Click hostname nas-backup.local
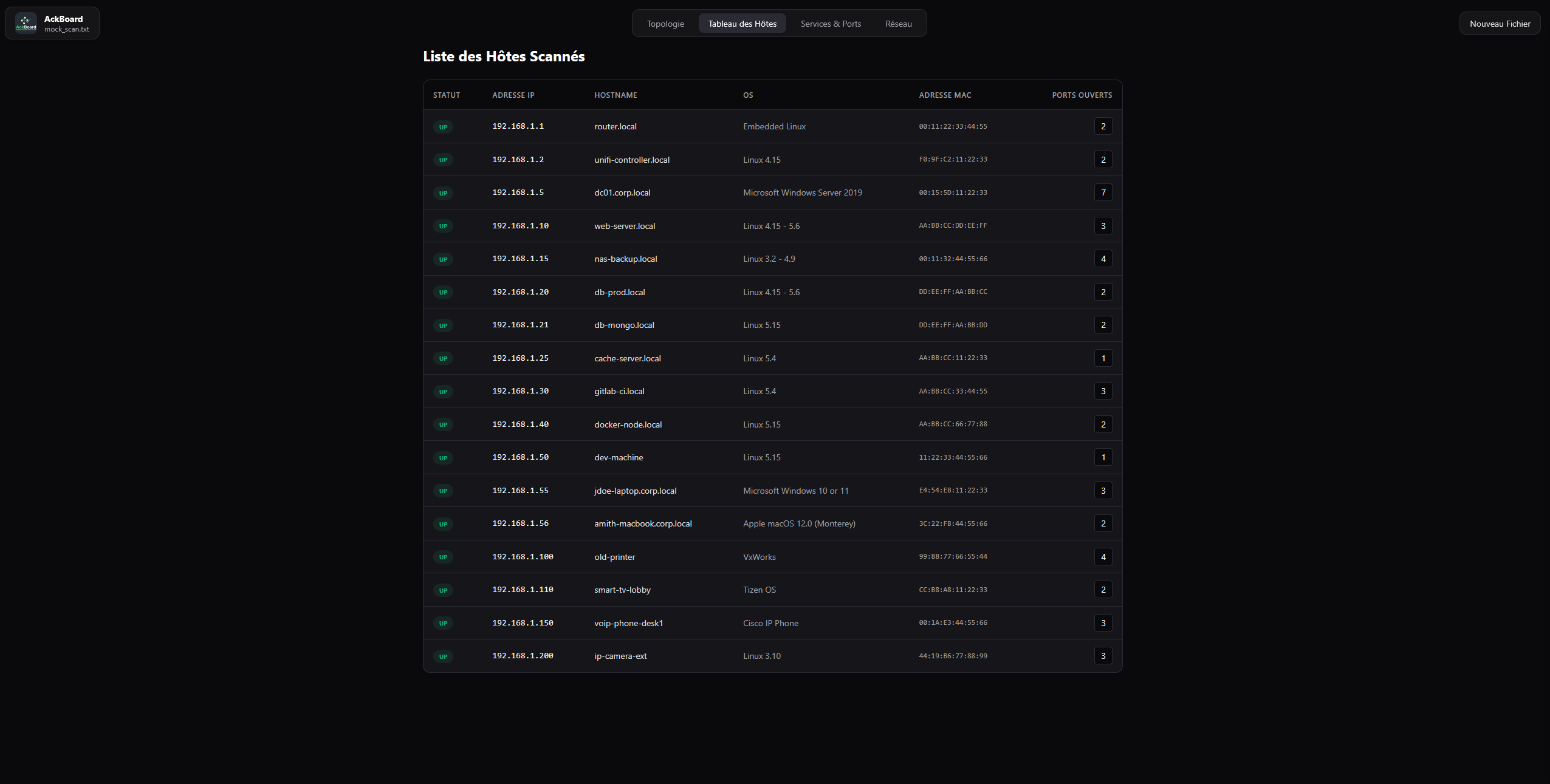 click(626, 259)
